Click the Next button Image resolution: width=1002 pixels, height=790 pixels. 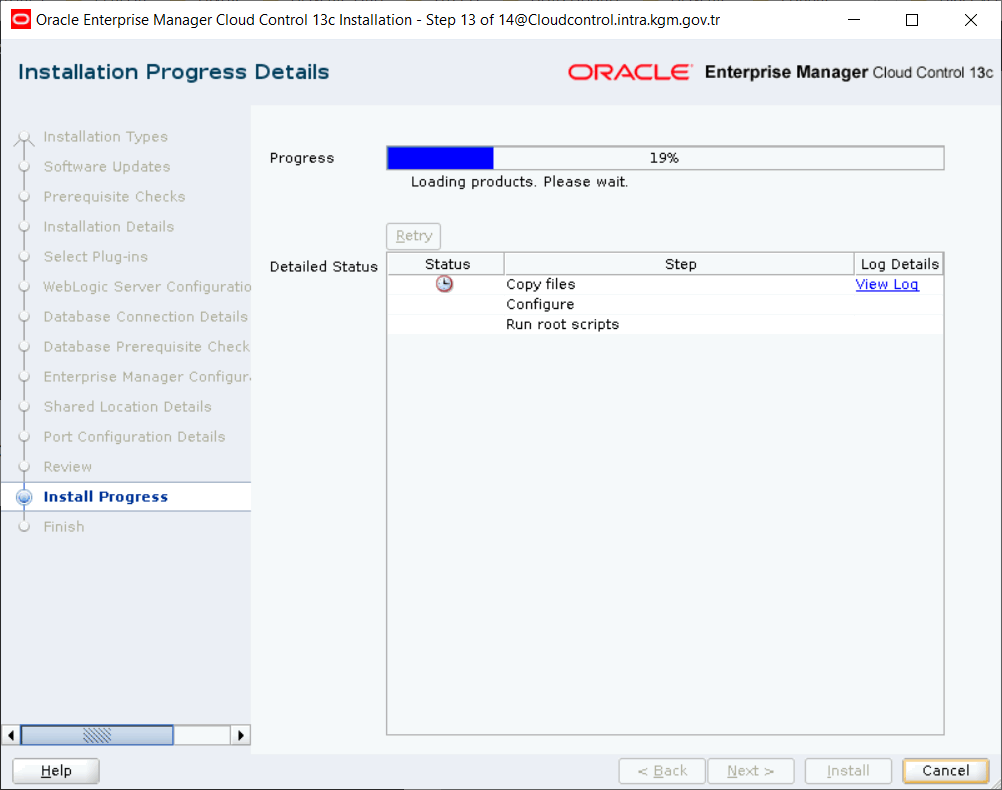click(x=751, y=771)
